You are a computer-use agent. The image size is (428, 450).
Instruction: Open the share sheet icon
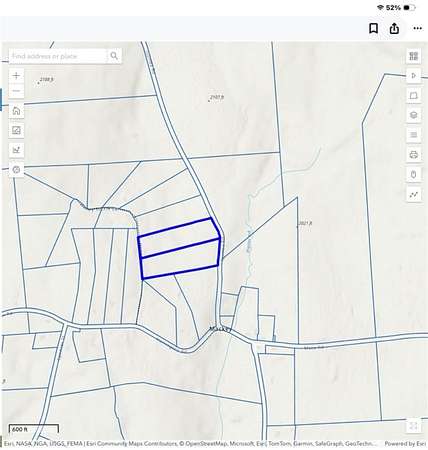pyautogui.click(x=394, y=28)
